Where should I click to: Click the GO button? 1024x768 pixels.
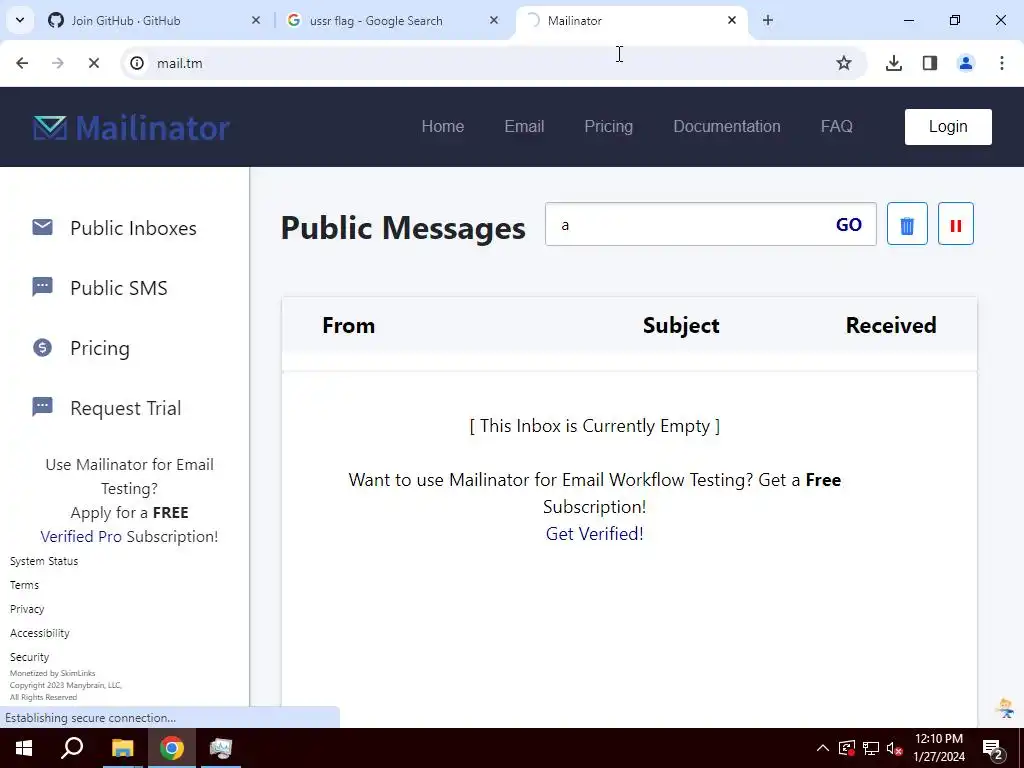pyautogui.click(x=848, y=225)
